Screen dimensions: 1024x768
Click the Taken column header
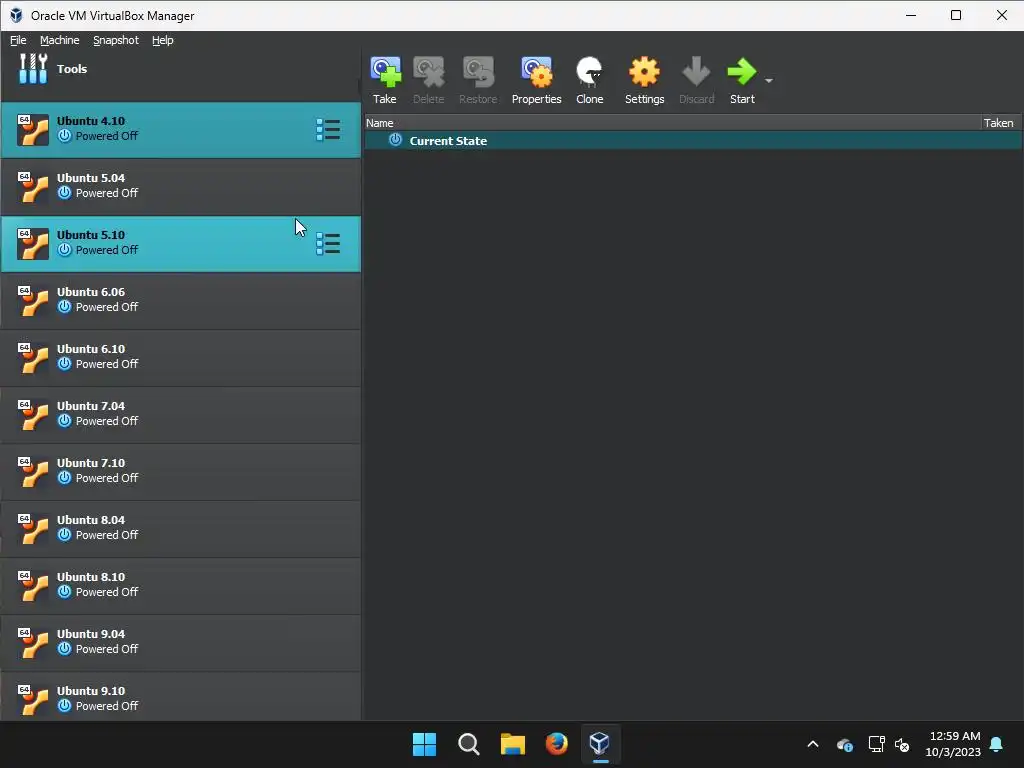point(1001,123)
